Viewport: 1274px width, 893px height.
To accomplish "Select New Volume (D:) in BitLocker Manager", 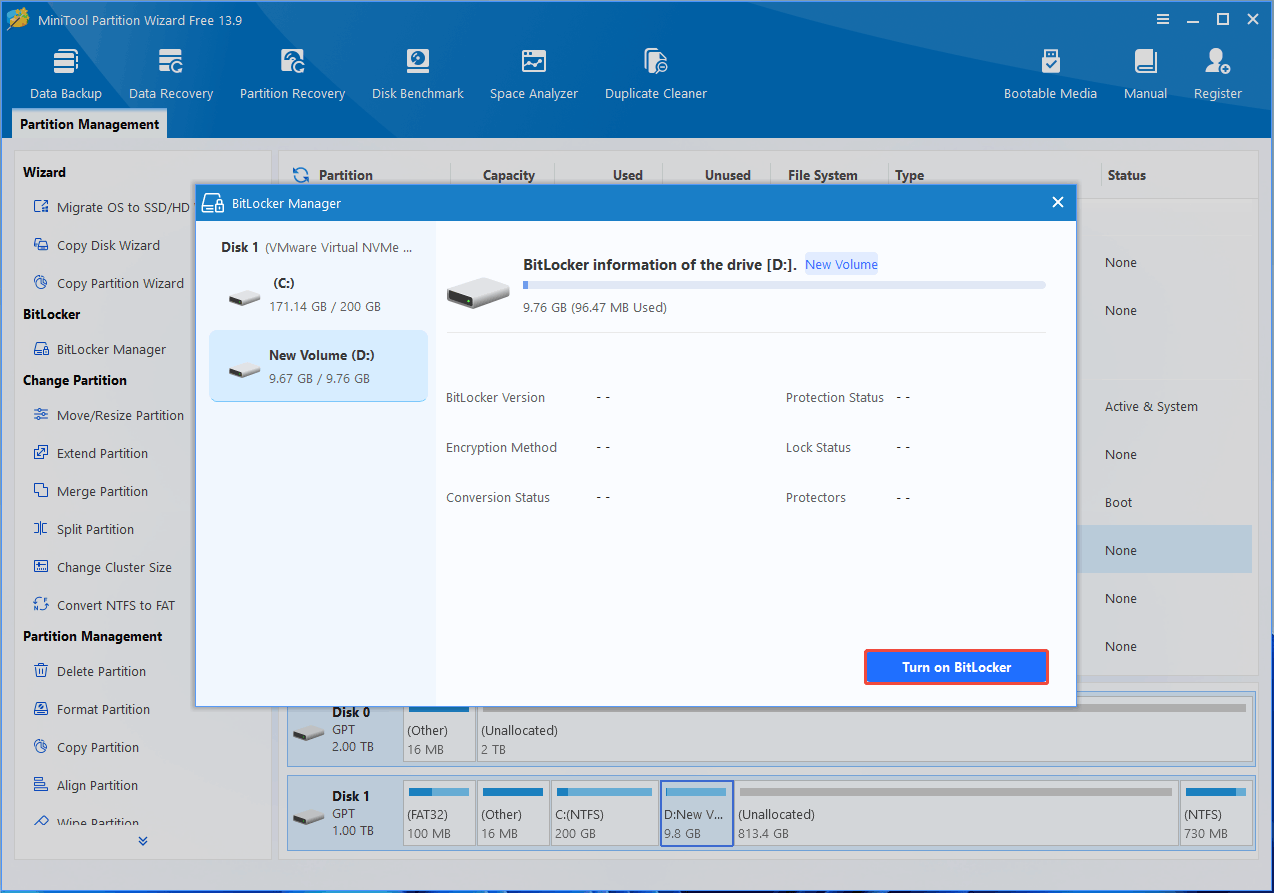I will 318,366.
